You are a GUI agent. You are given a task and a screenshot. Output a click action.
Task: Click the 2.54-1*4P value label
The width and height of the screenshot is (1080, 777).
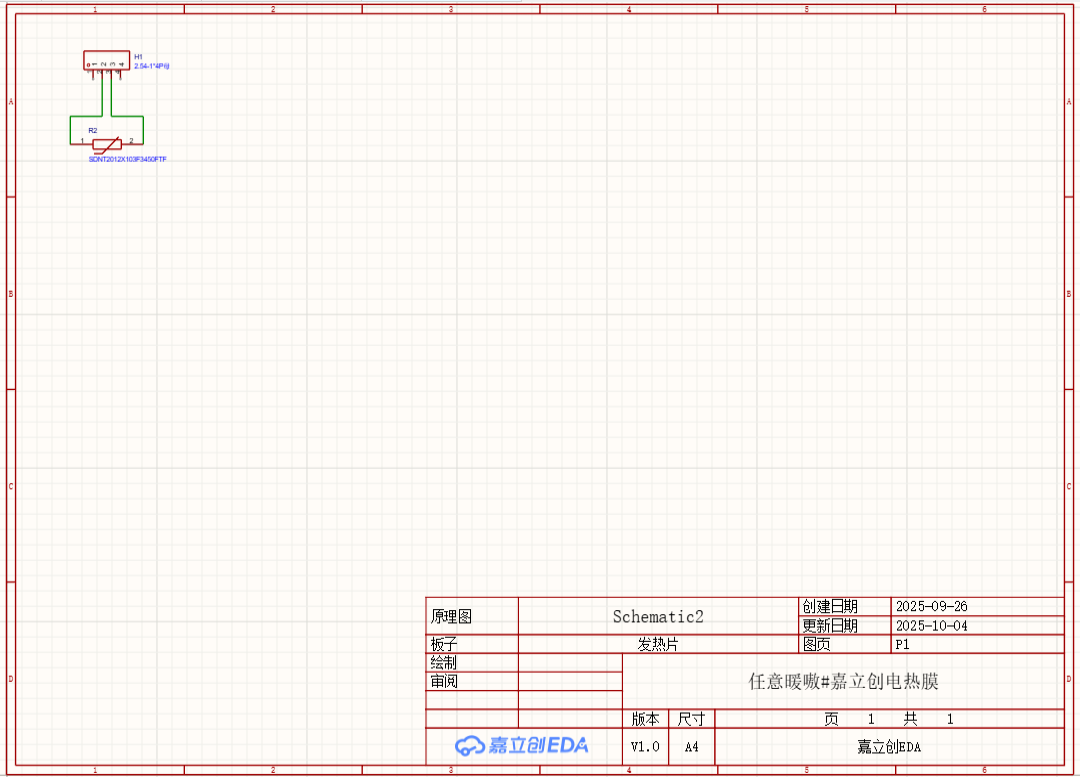pyautogui.click(x=152, y=66)
